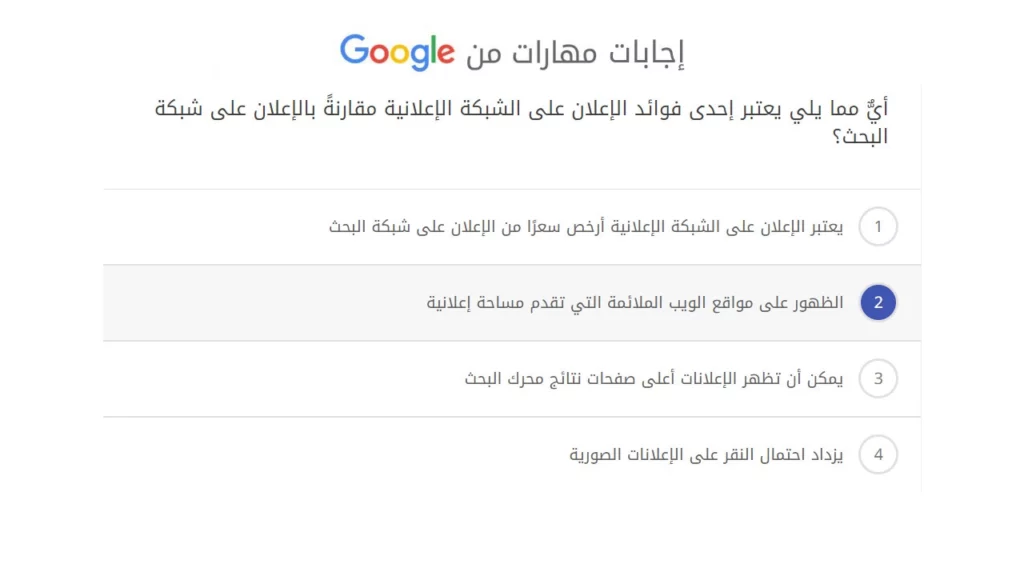
Task: Click the divider line below option 1
Action: 512,264
